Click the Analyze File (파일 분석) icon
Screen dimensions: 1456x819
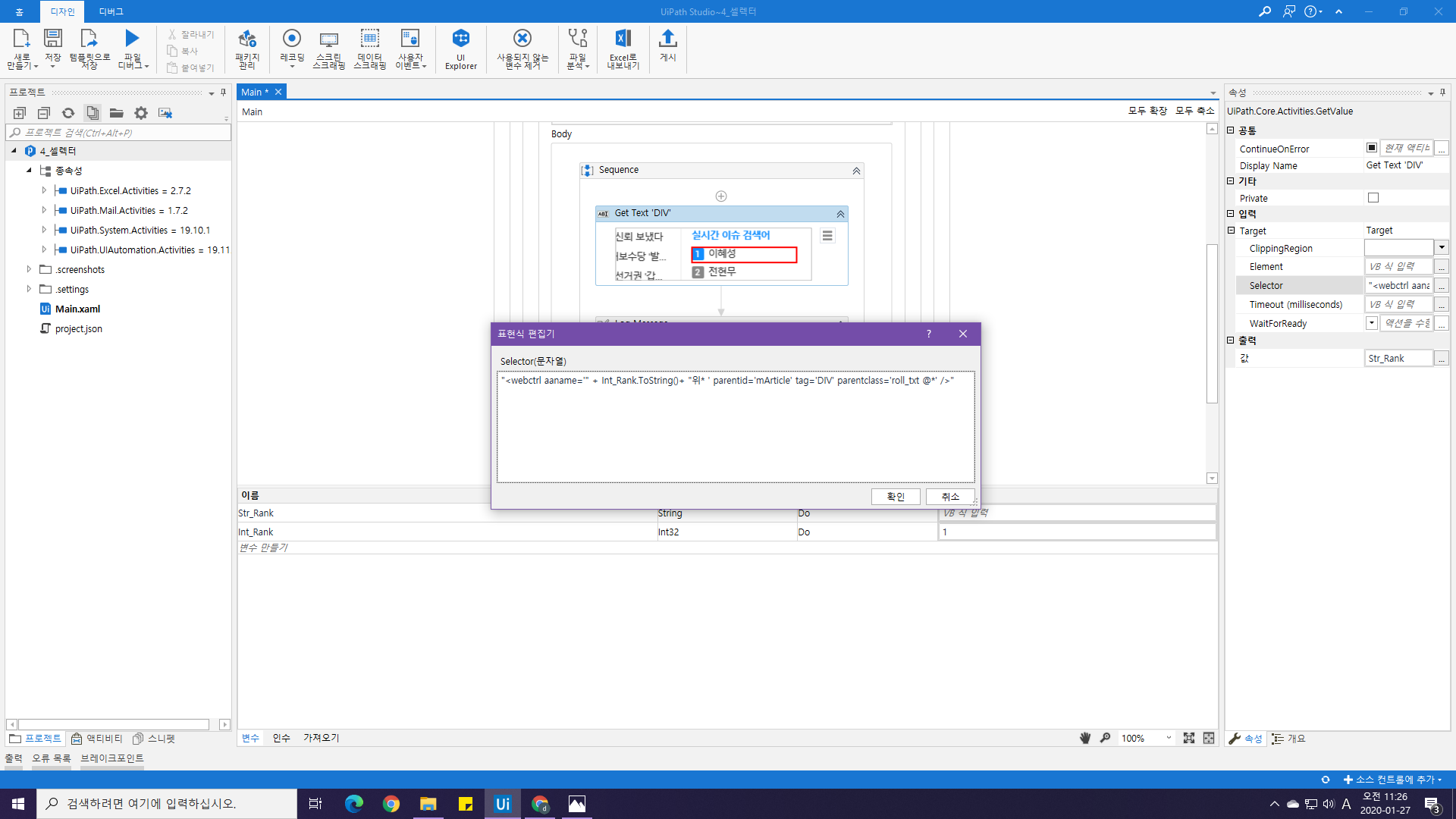(578, 49)
